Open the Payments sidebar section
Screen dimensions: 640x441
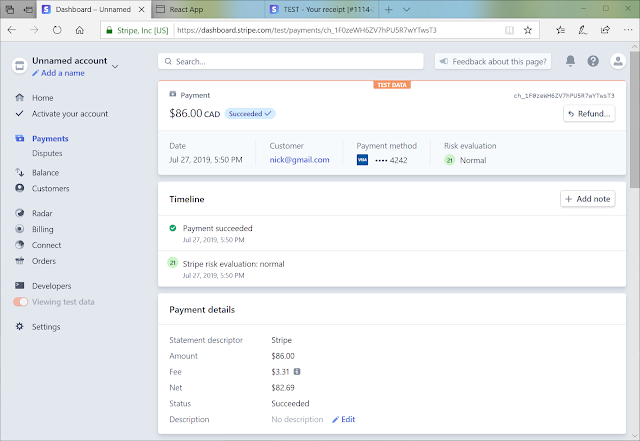click(50, 138)
